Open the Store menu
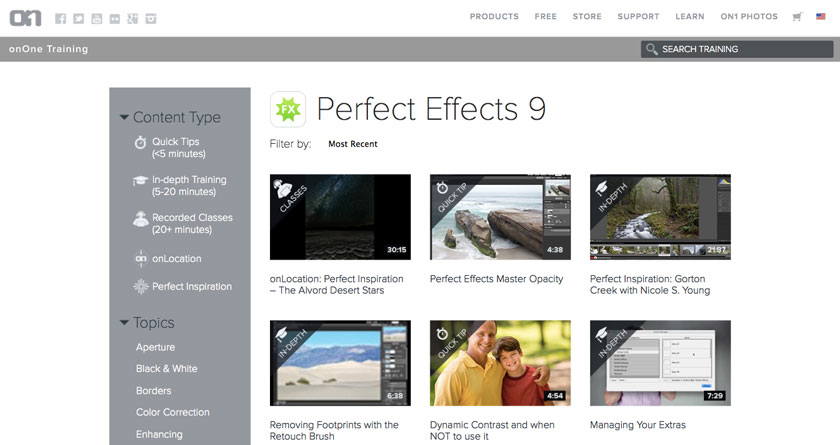 587,17
